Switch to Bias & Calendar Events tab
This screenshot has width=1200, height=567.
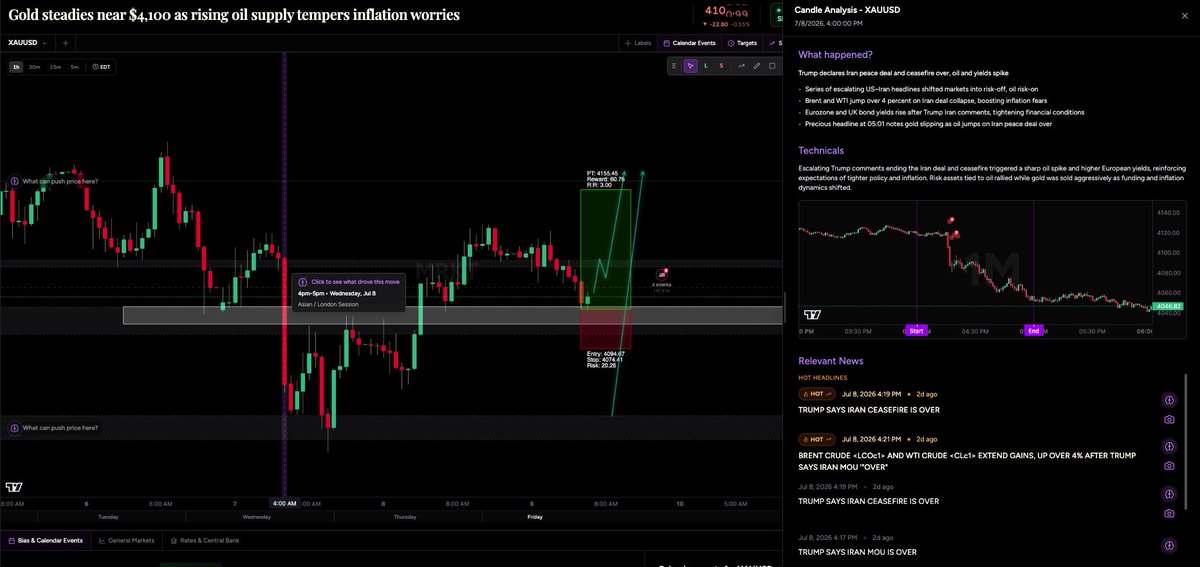(x=45, y=540)
